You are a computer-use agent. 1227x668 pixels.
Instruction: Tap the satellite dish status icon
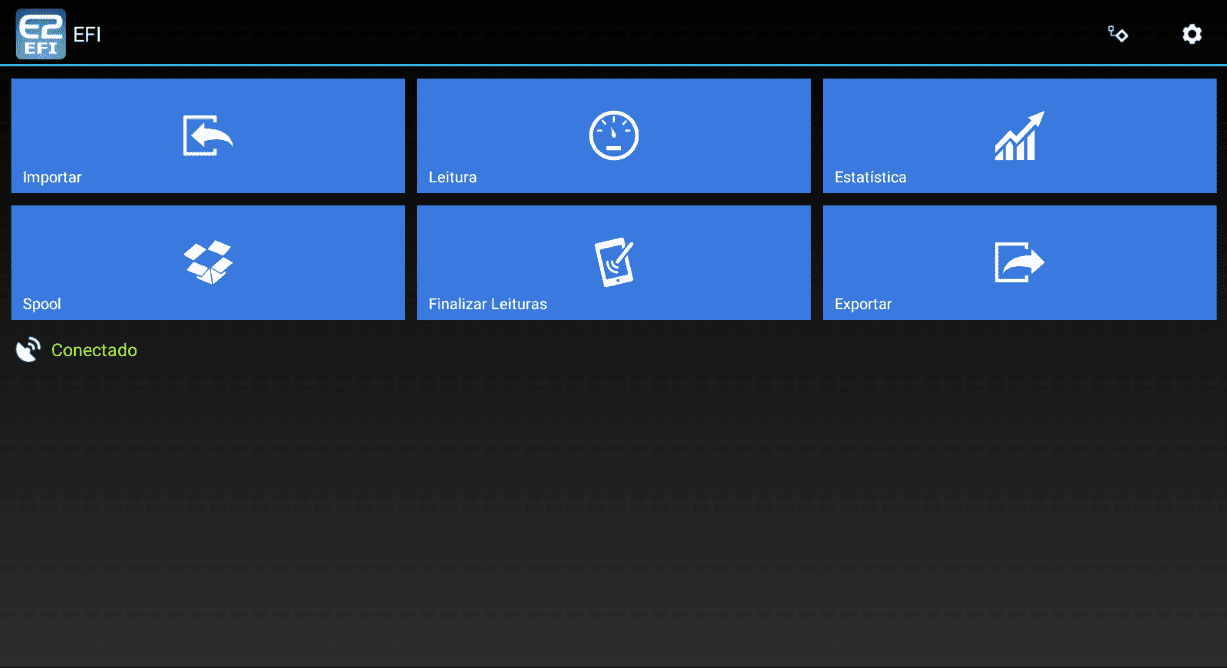click(x=28, y=350)
